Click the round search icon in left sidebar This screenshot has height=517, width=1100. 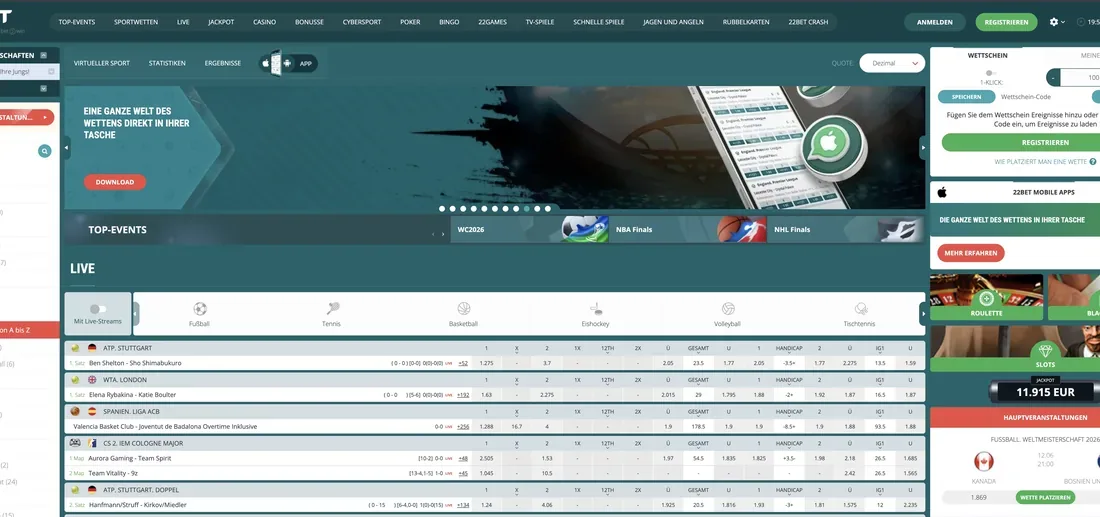[x=44, y=151]
